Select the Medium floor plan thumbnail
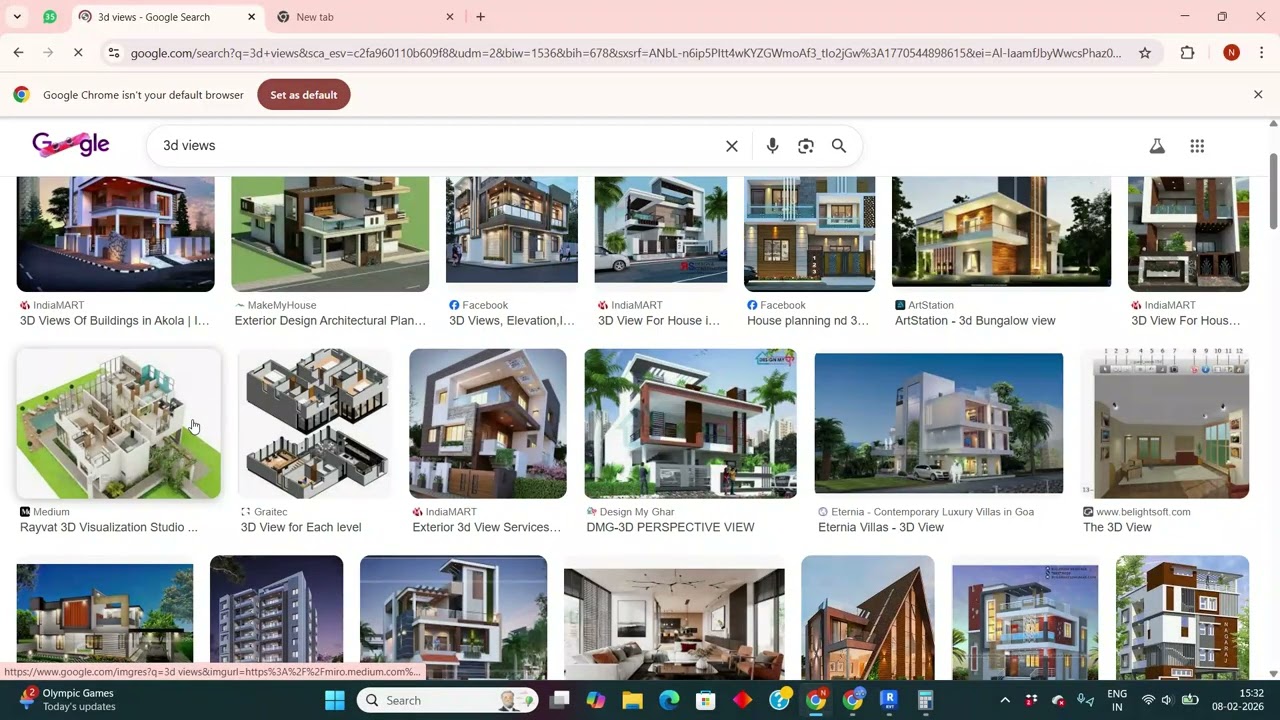Viewport: 1280px width, 720px height. [x=119, y=423]
